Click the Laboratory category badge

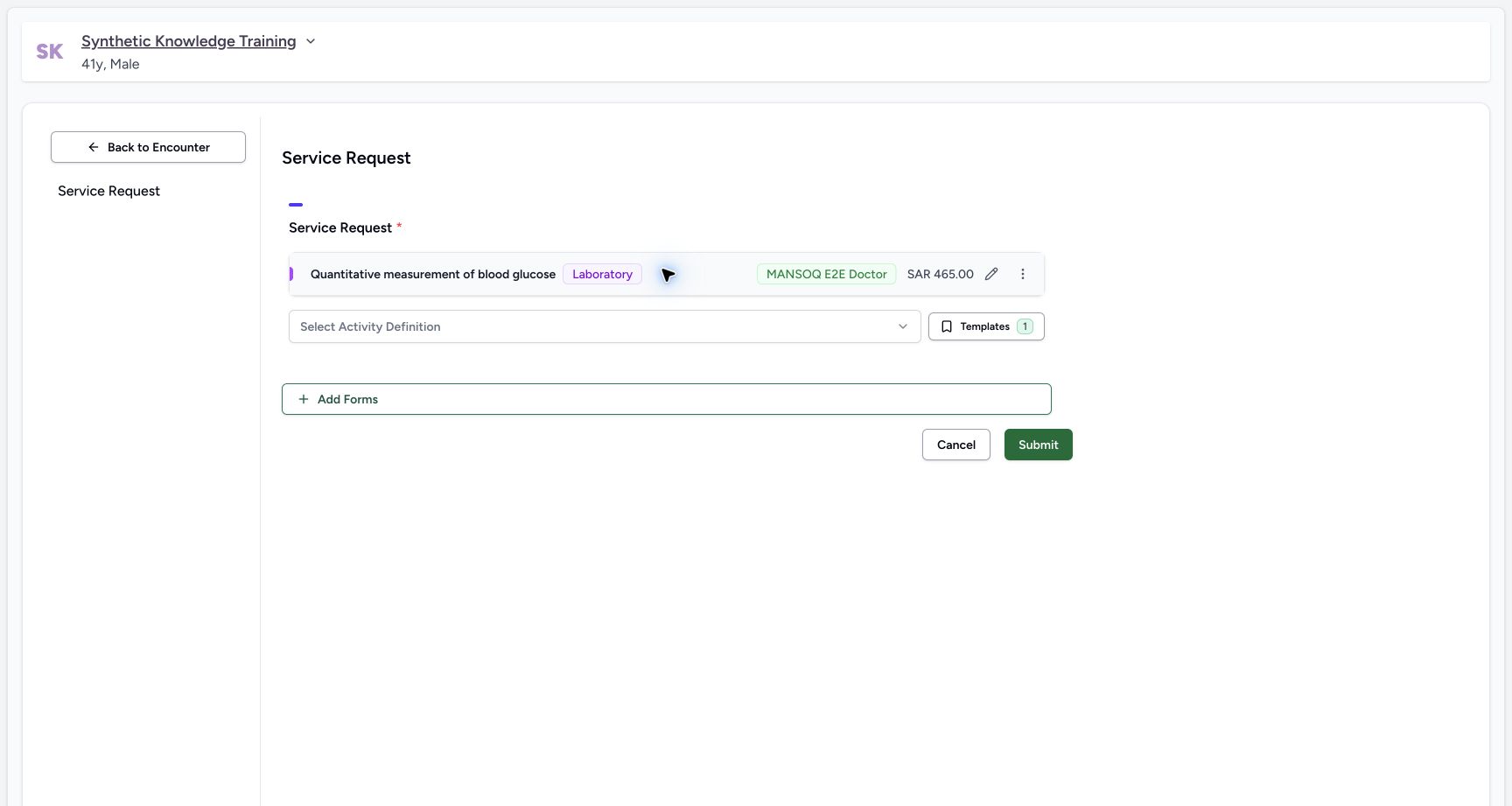pos(602,274)
